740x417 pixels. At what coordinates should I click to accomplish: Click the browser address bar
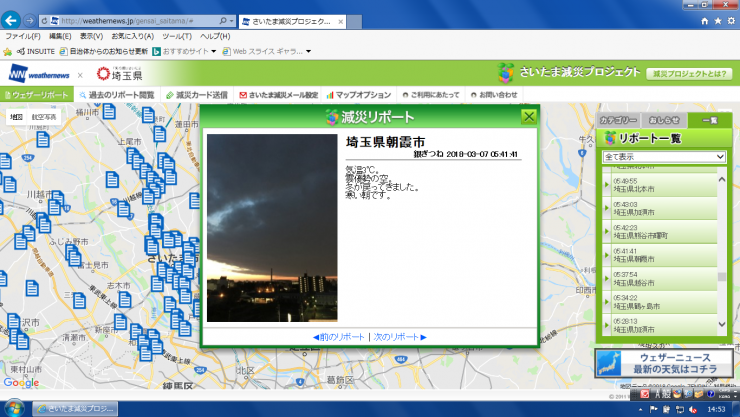point(140,20)
